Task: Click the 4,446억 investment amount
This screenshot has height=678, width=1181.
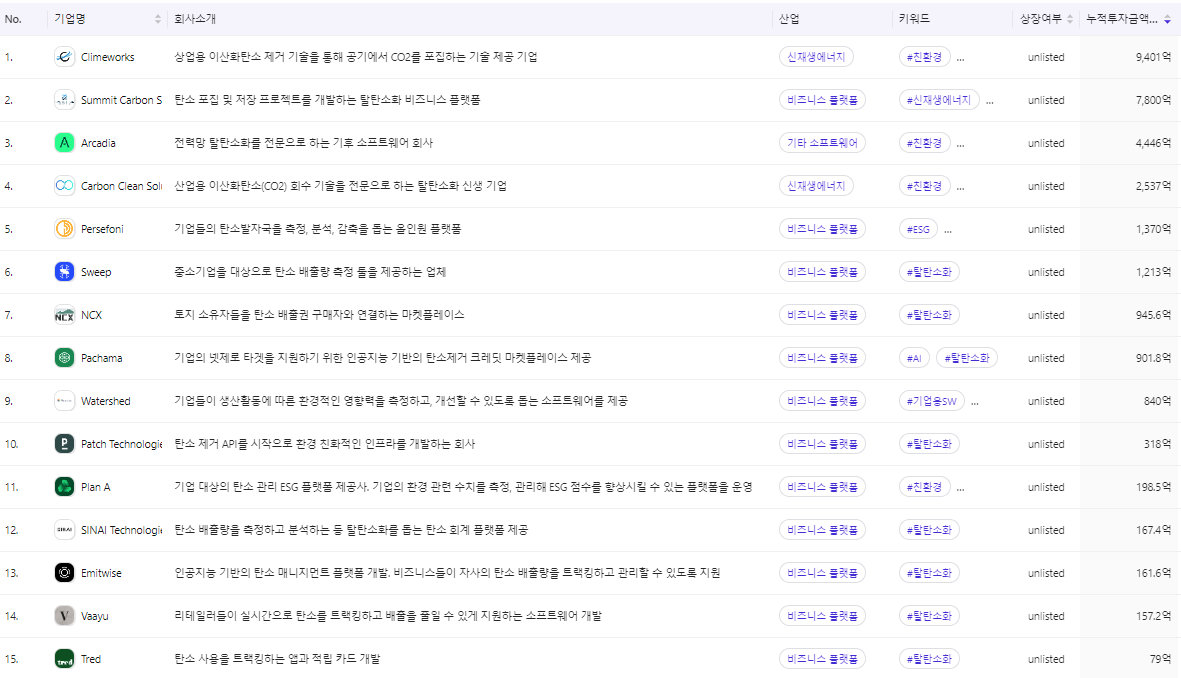Action: click(1153, 143)
